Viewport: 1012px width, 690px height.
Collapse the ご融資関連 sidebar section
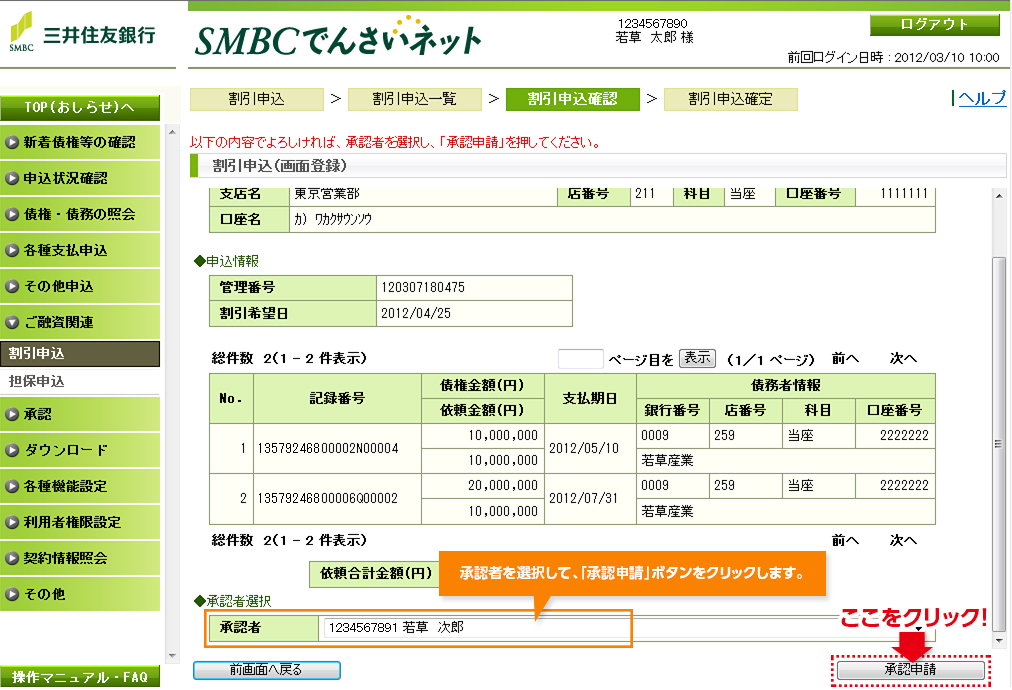pos(80,322)
